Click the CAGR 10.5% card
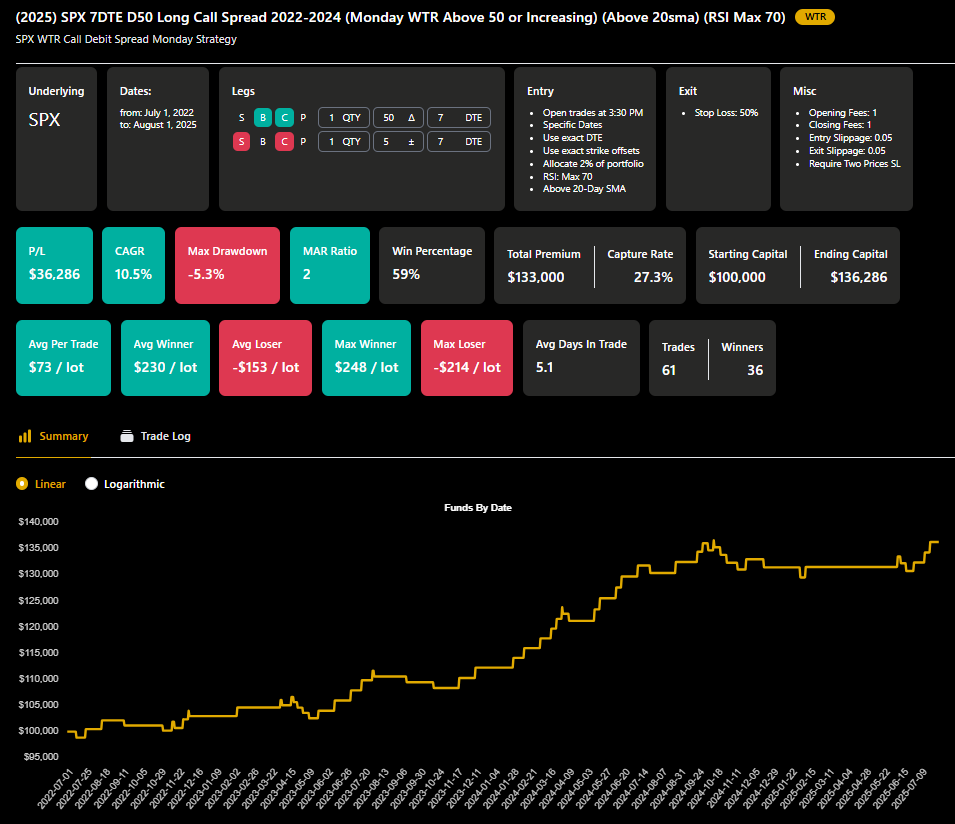Screen dimensions: 955x824 point(133,265)
